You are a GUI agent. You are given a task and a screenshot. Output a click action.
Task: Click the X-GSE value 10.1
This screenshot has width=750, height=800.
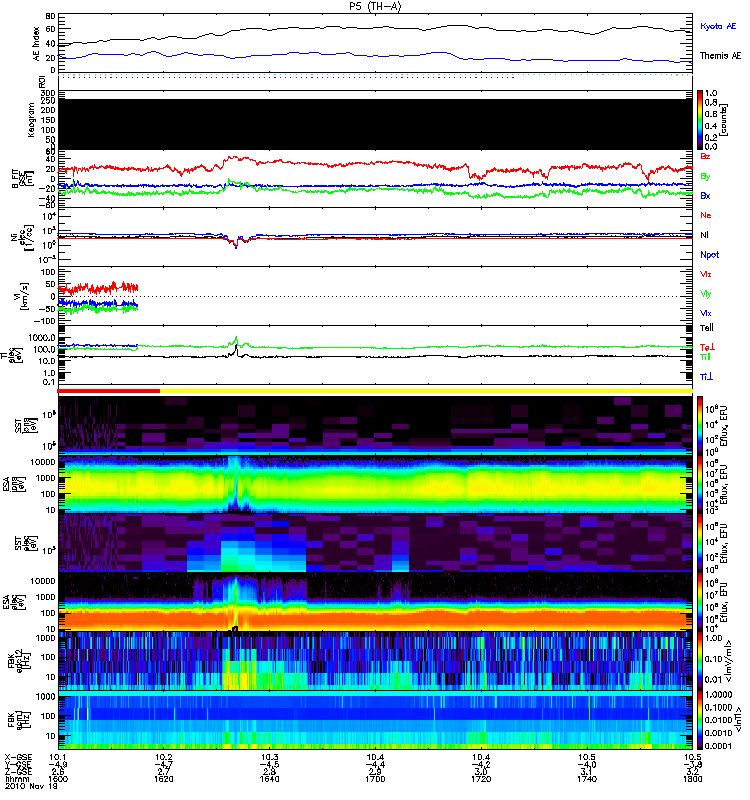(x=58, y=757)
